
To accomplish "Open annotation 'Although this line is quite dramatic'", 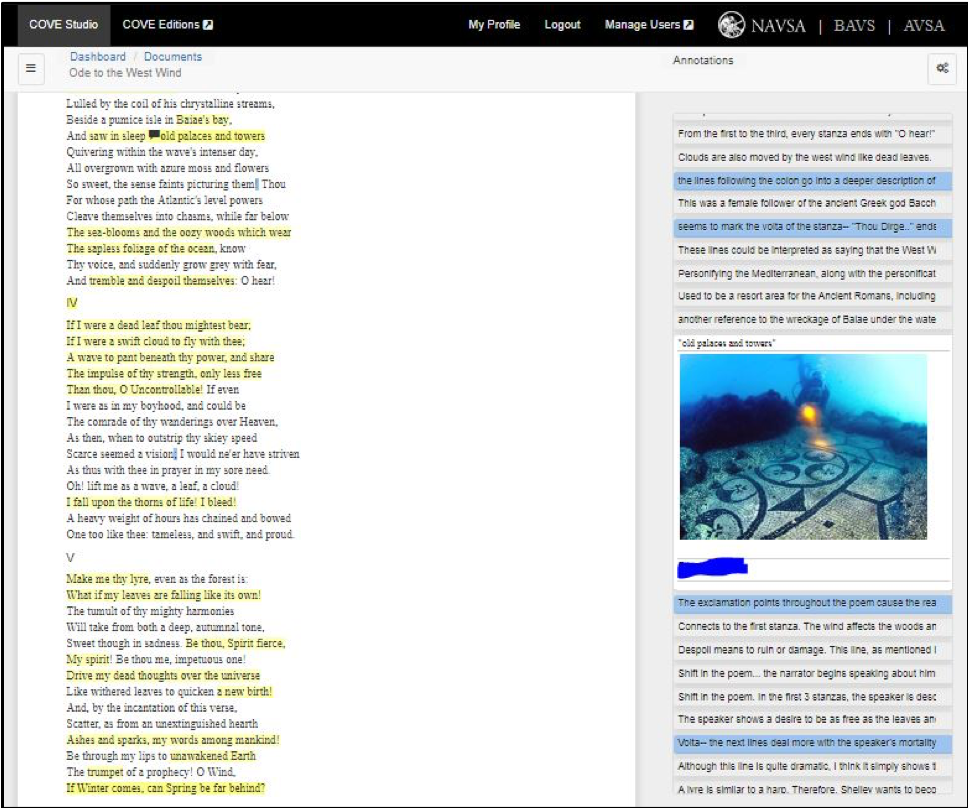I will 812,766.
